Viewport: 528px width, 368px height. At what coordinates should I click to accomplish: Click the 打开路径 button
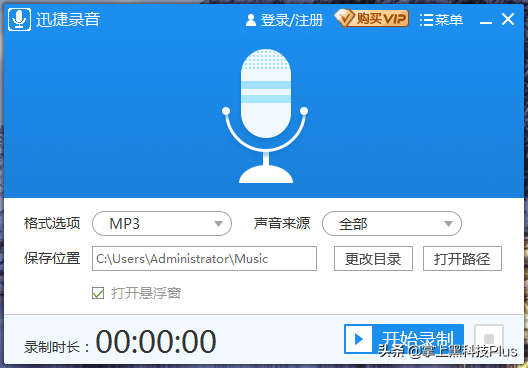click(462, 259)
